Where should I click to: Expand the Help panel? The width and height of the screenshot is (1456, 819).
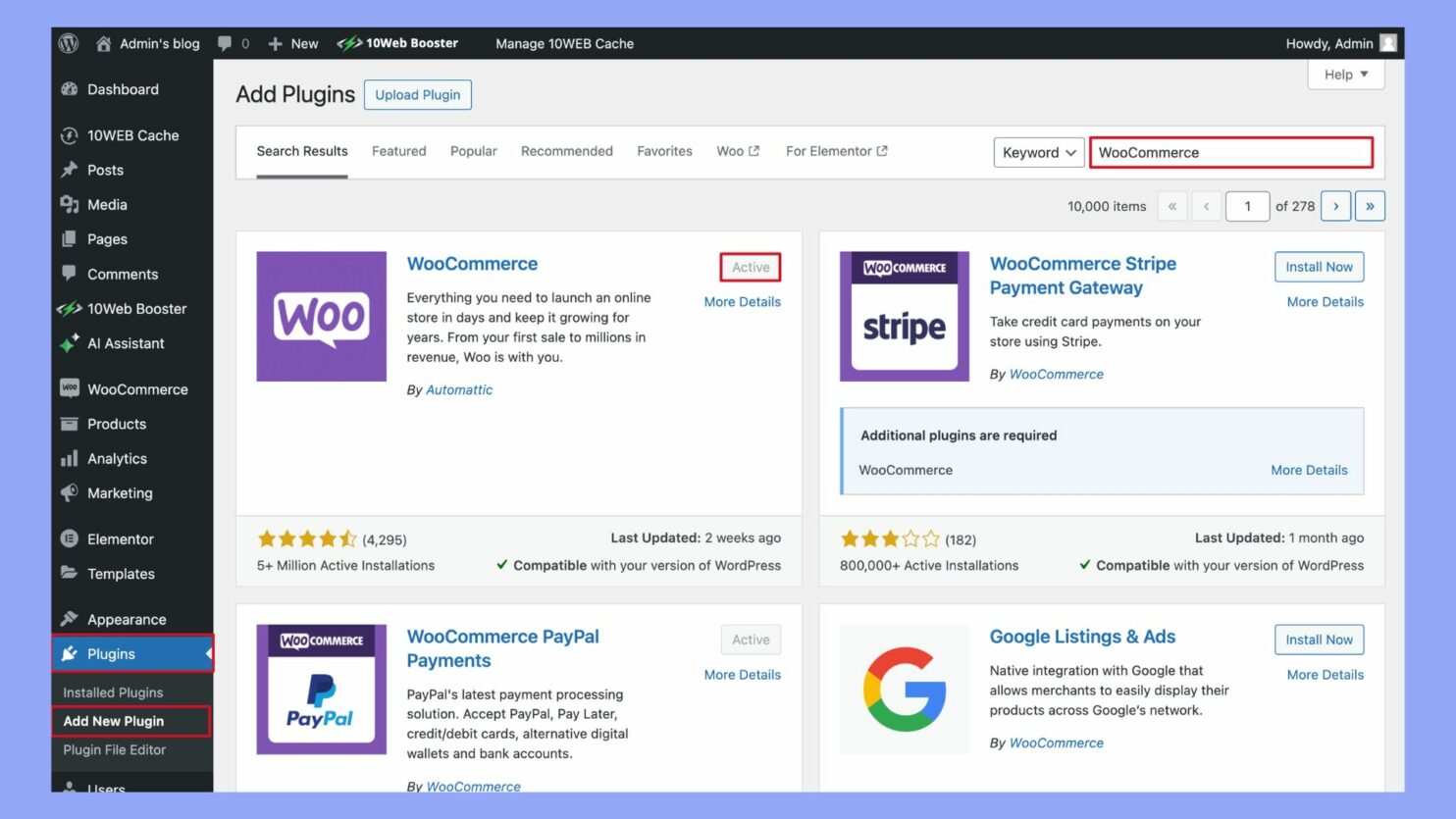tap(1344, 74)
